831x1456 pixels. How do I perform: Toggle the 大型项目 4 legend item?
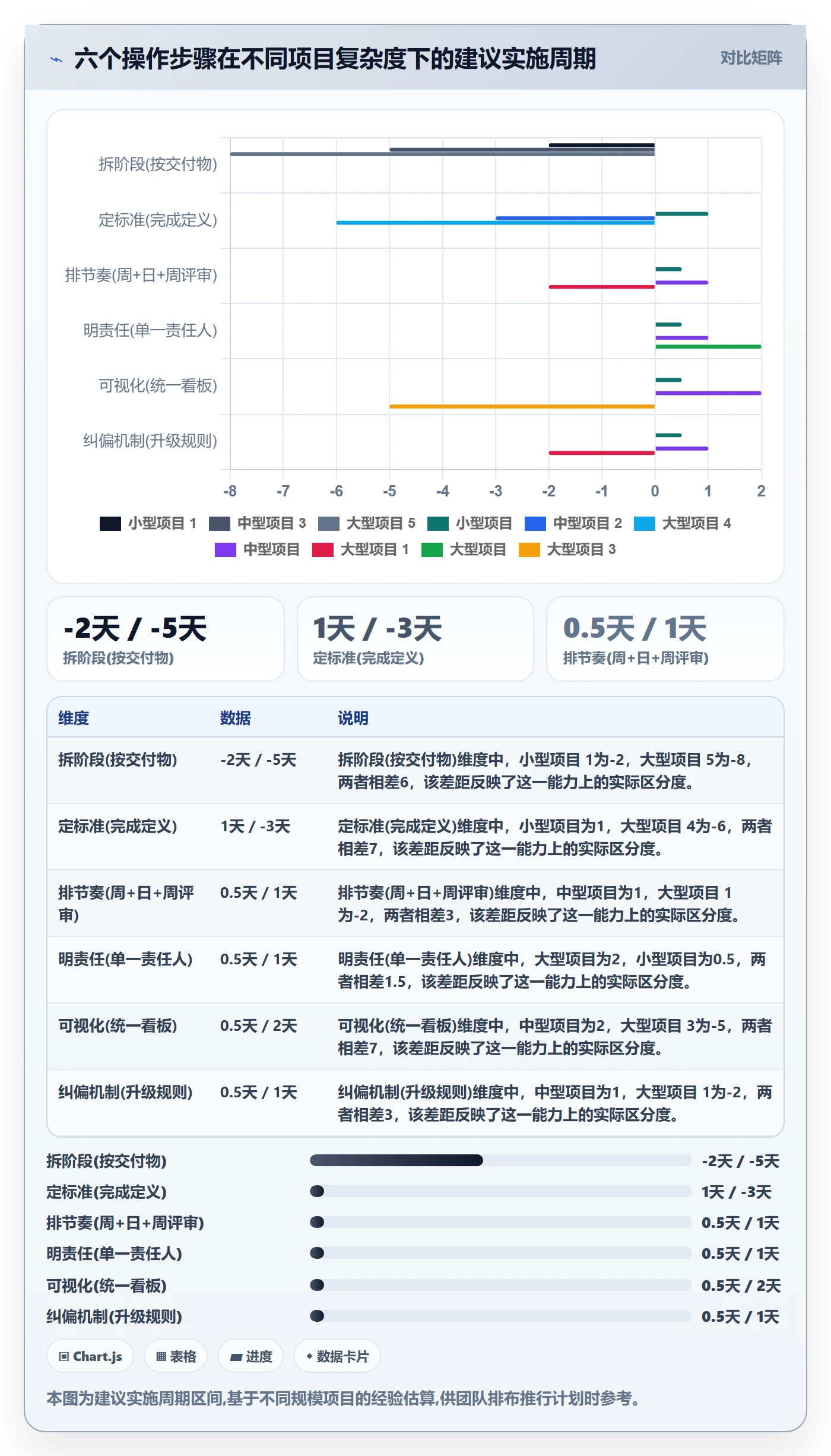[683, 523]
